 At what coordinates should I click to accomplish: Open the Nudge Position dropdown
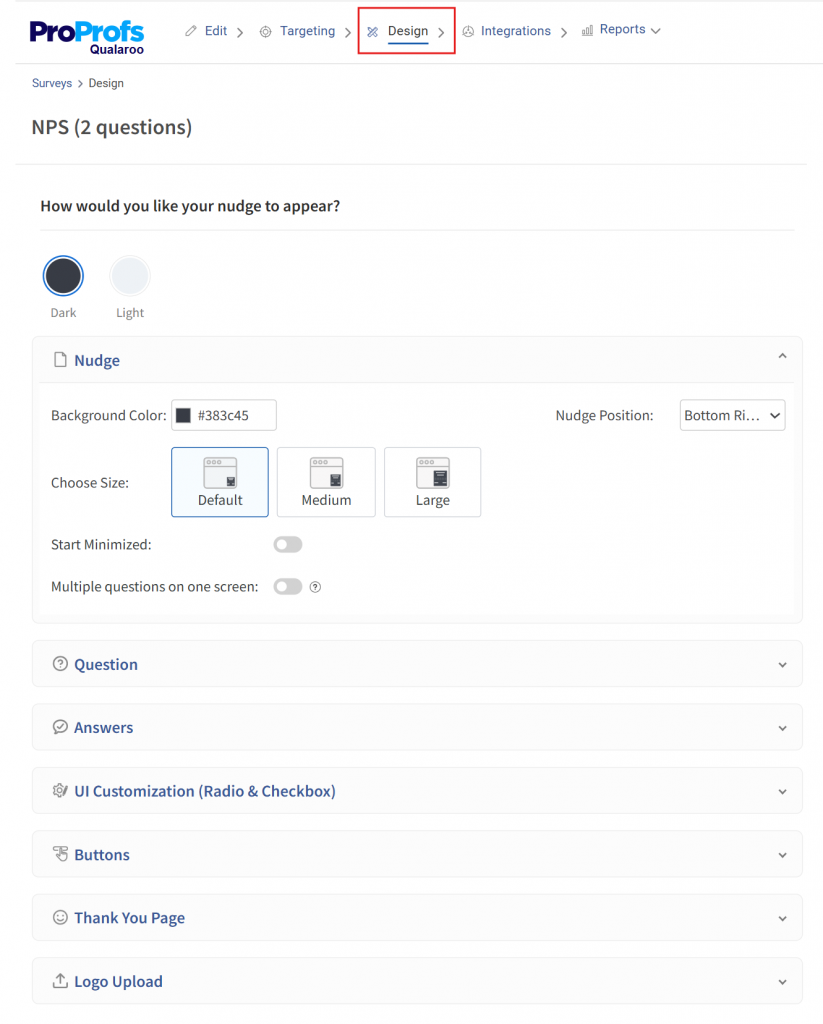tap(732, 415)
